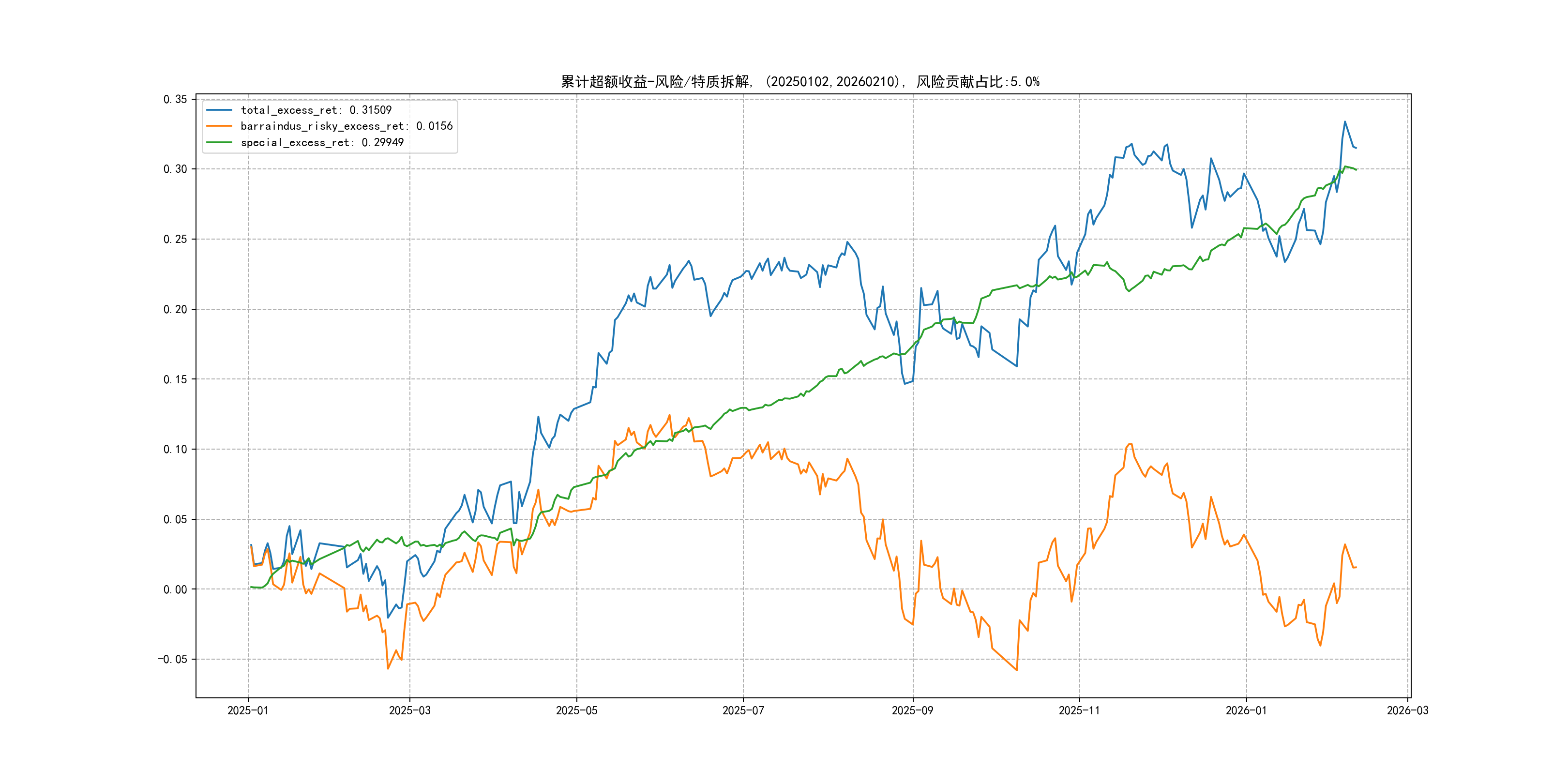Select the barraindus_risky_excess_ret: 0.0156 legend label

tap(347, 126)
